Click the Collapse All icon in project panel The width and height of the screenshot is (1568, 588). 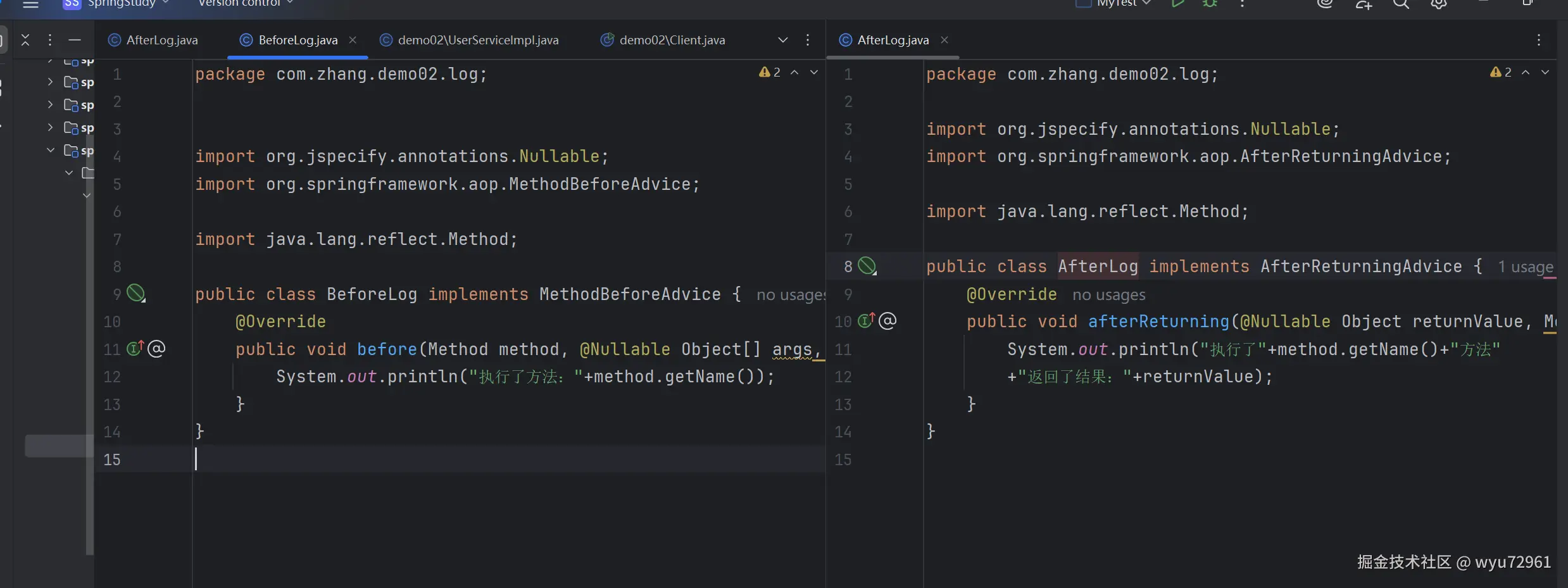[25, 40]
